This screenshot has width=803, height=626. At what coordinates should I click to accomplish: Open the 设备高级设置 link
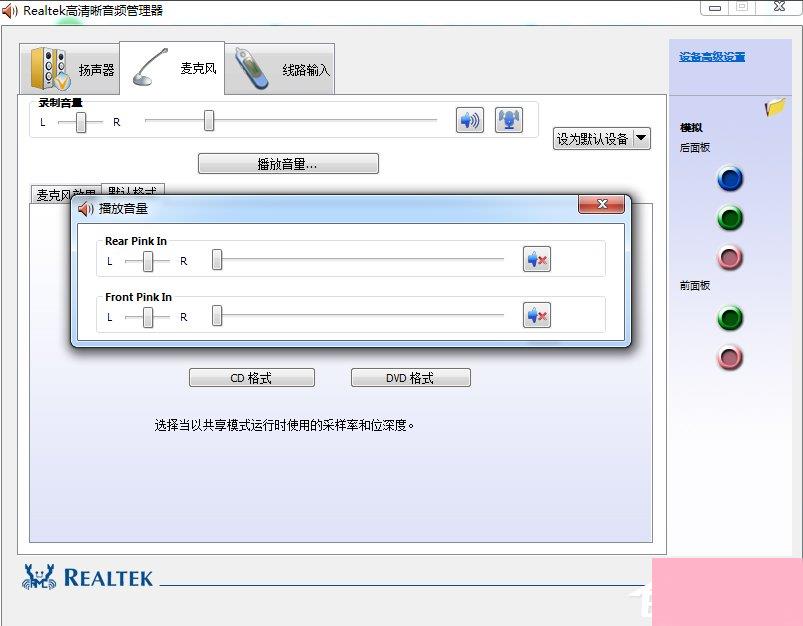(712, 56)
